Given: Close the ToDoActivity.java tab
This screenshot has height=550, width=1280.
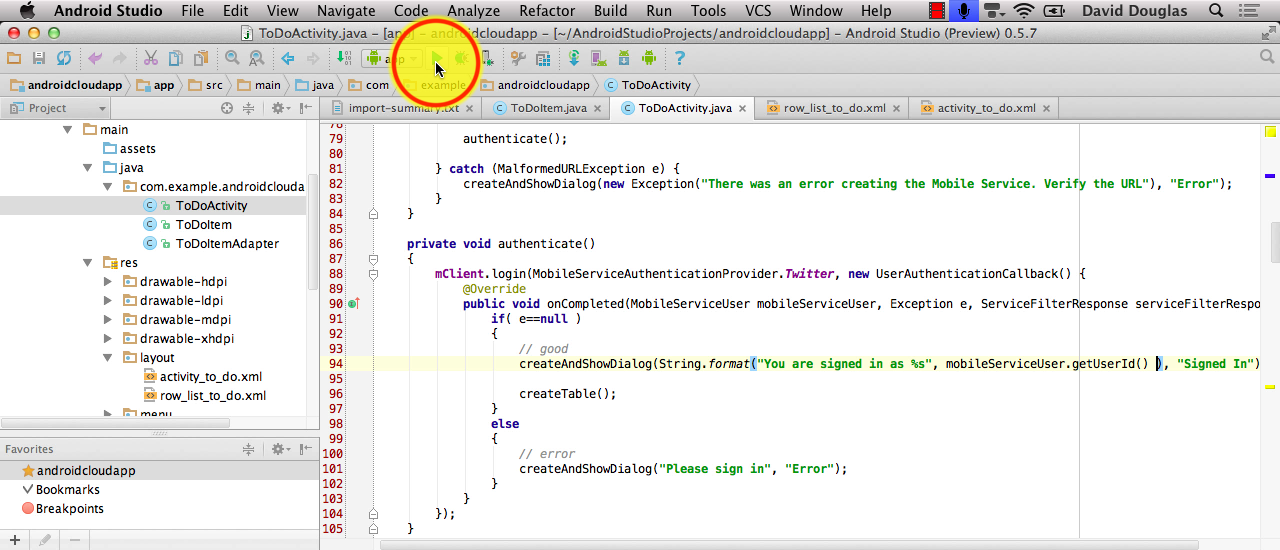Looking at the screenshot, I should (x=743, y=108).
